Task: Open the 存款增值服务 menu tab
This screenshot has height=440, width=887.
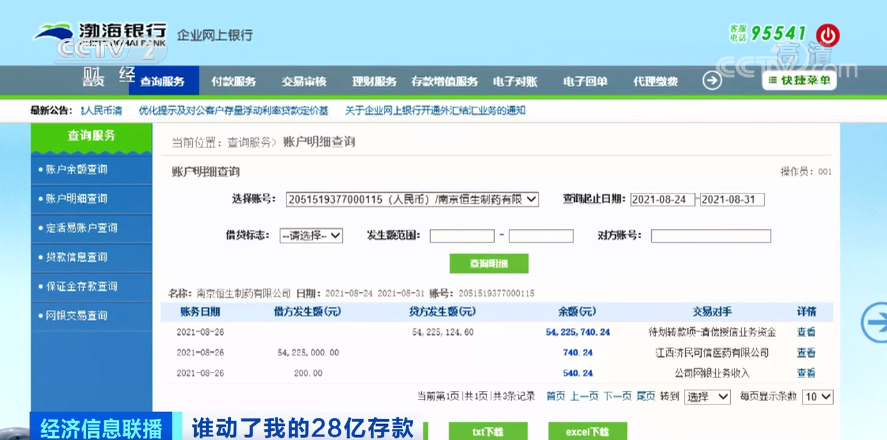Action: [x=445, y=81]
